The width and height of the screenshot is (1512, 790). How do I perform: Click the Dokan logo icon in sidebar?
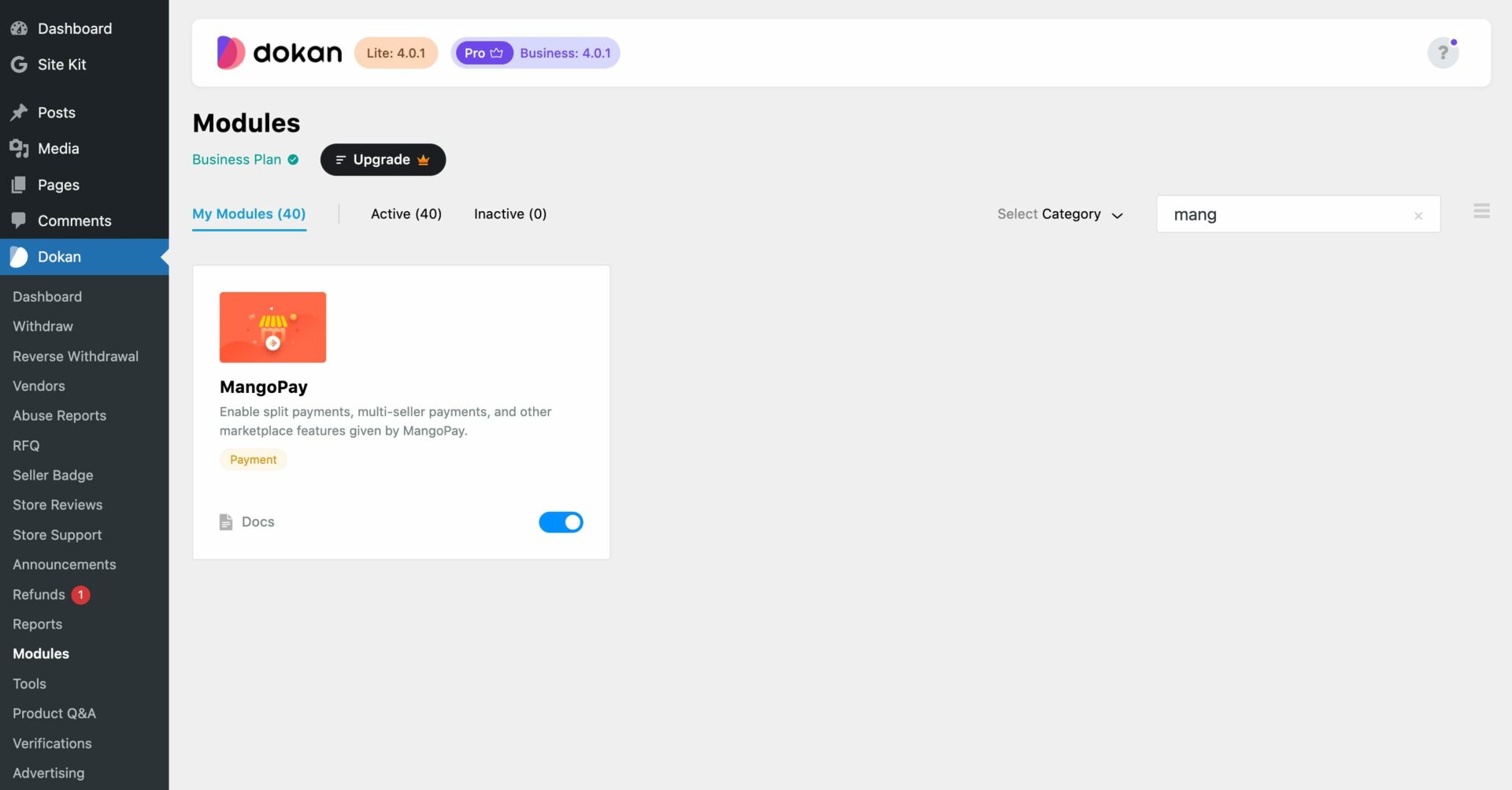click(x=19, y=257)
